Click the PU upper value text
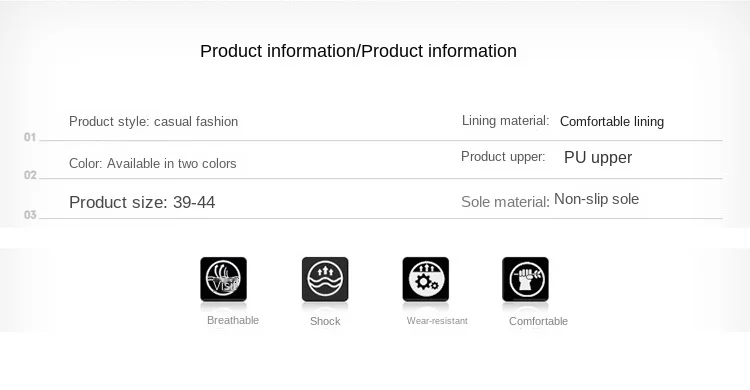The width and height of the screenshot is (750, 390). pos(598,157)
